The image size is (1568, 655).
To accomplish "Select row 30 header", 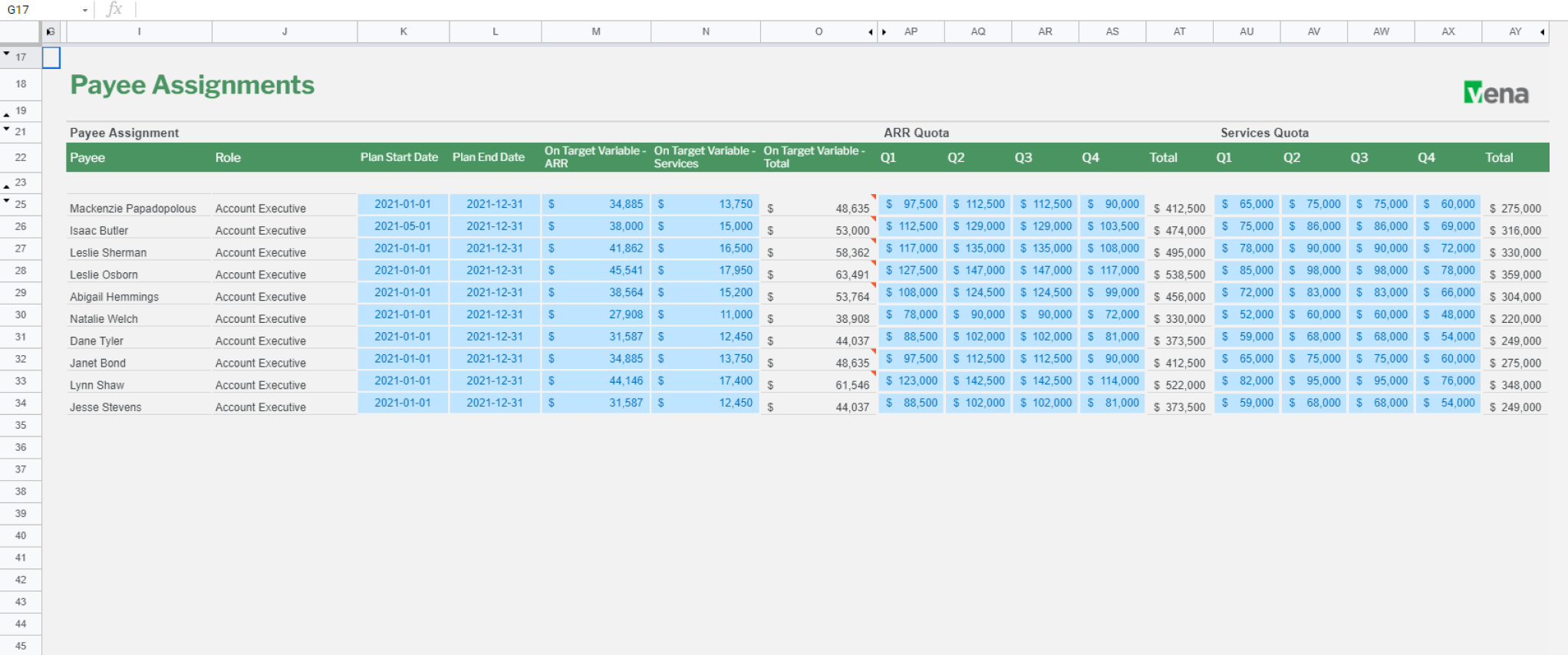I will [21, 314].
